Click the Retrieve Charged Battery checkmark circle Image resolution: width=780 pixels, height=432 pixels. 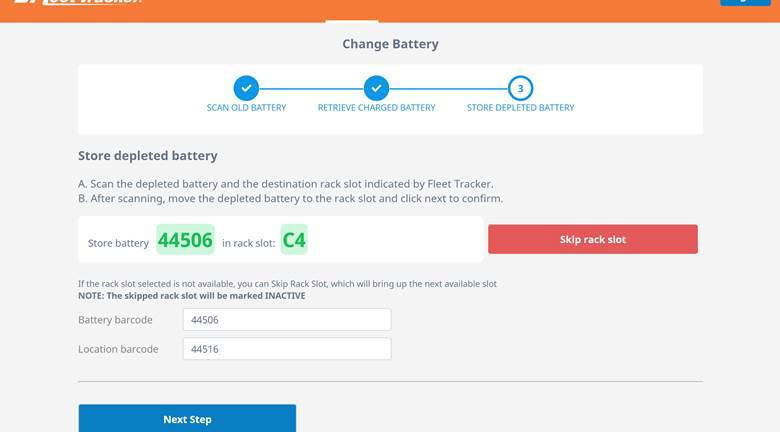coord(376,87)
